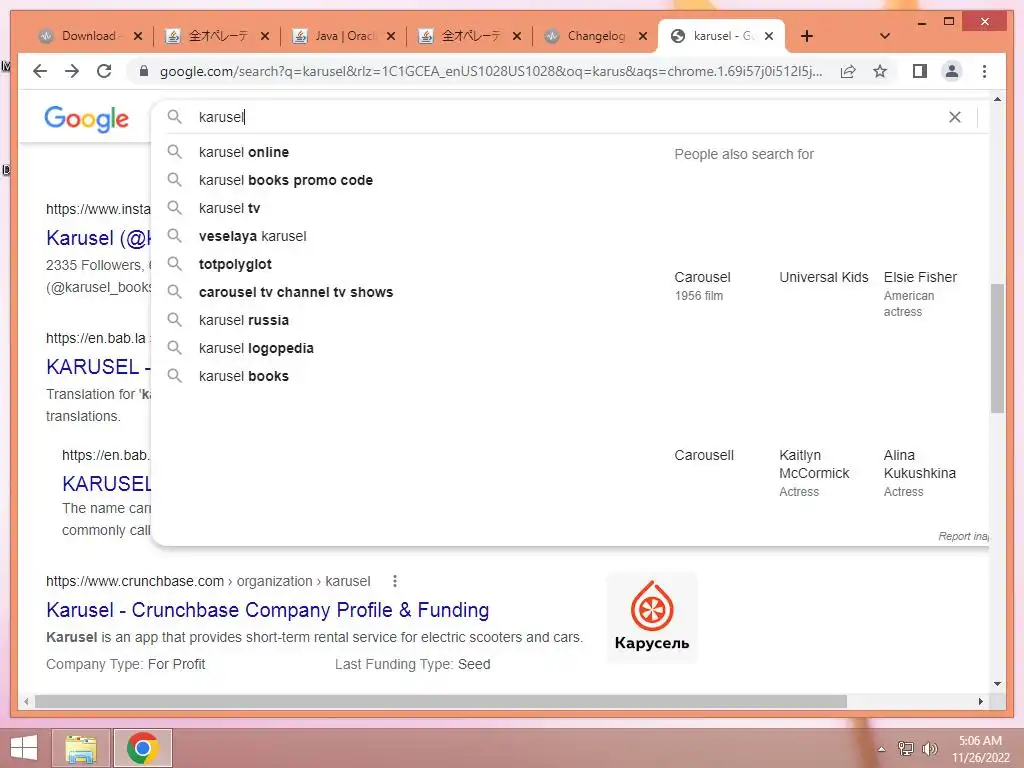This screenshot has width=1024, height=768.
Task: Close the karusel Google tab
Action: coord(769,36)
